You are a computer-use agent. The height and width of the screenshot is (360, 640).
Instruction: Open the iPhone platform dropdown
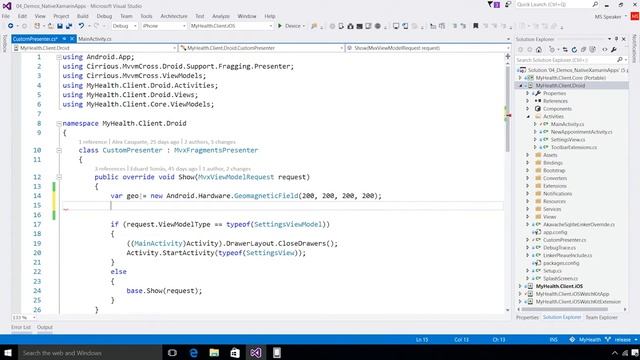coord(164,26)
